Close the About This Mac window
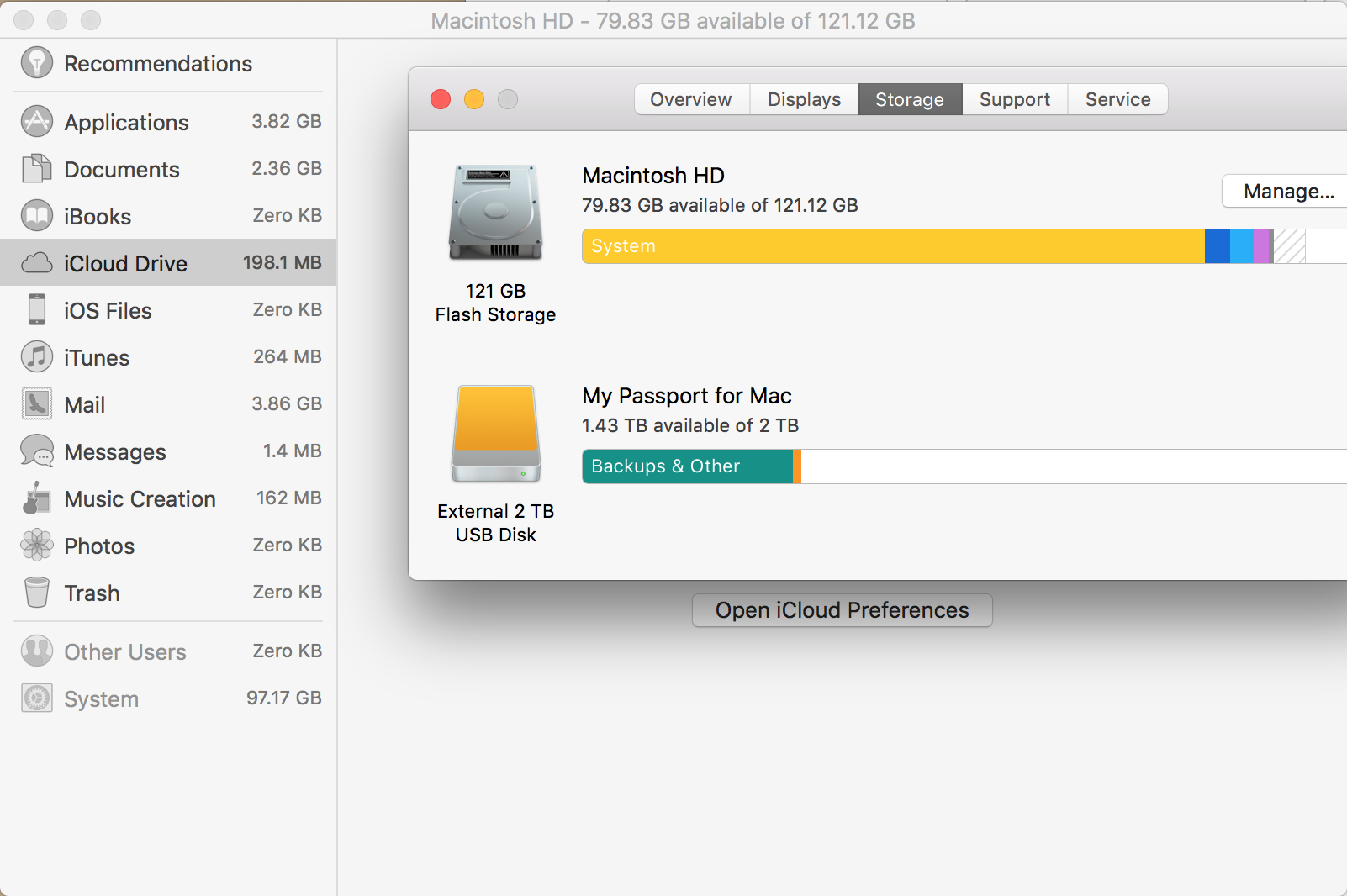The width and height of the screenshot is (1347, 896). 441,99
